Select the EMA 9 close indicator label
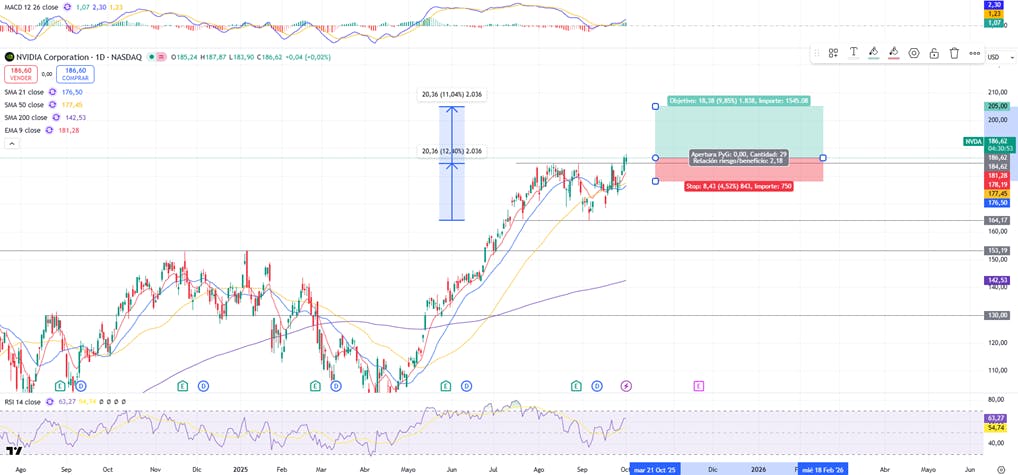This screenshot has width=1018, height=475. click(x=22, y=130)
